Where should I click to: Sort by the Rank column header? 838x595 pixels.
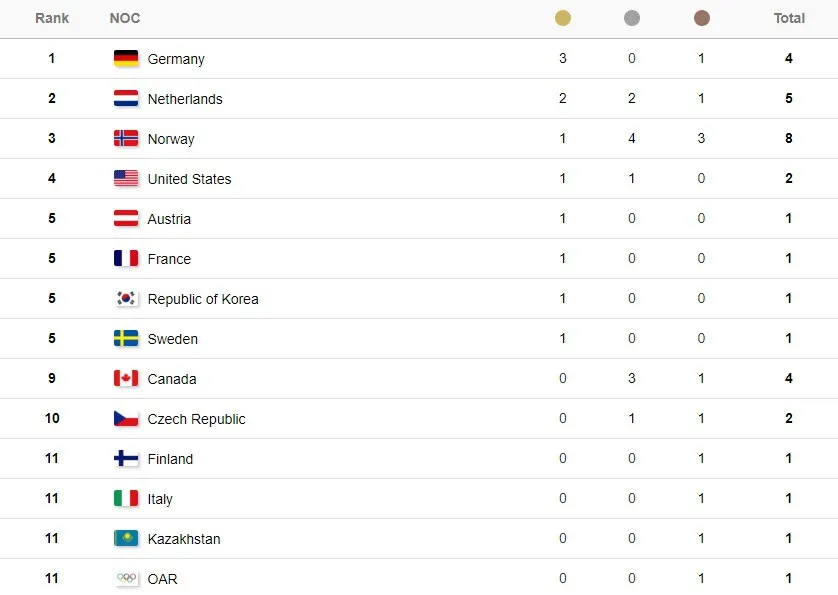52,18
